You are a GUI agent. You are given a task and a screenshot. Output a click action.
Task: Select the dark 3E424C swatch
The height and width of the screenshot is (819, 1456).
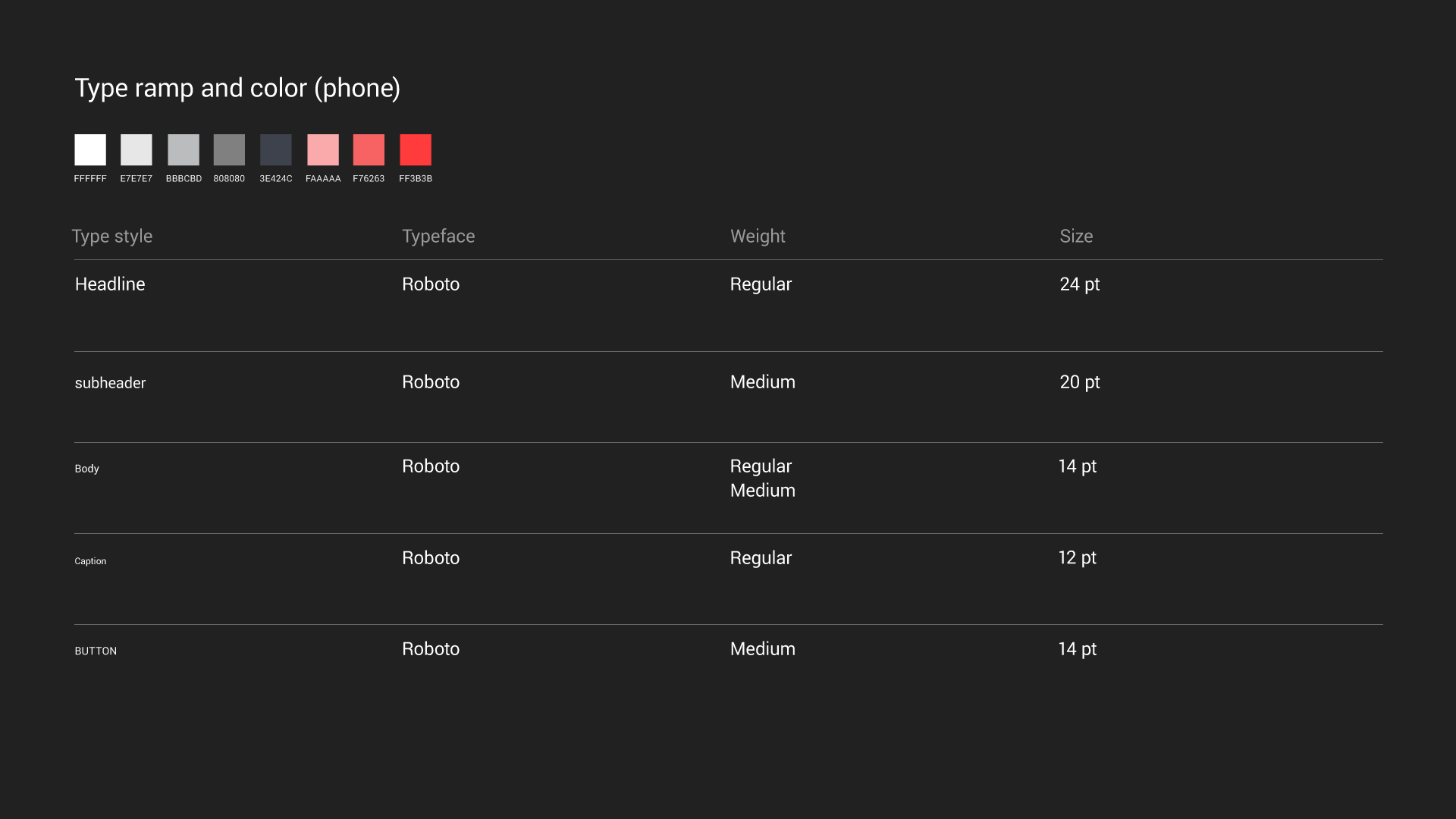click(x=276, y=150)
